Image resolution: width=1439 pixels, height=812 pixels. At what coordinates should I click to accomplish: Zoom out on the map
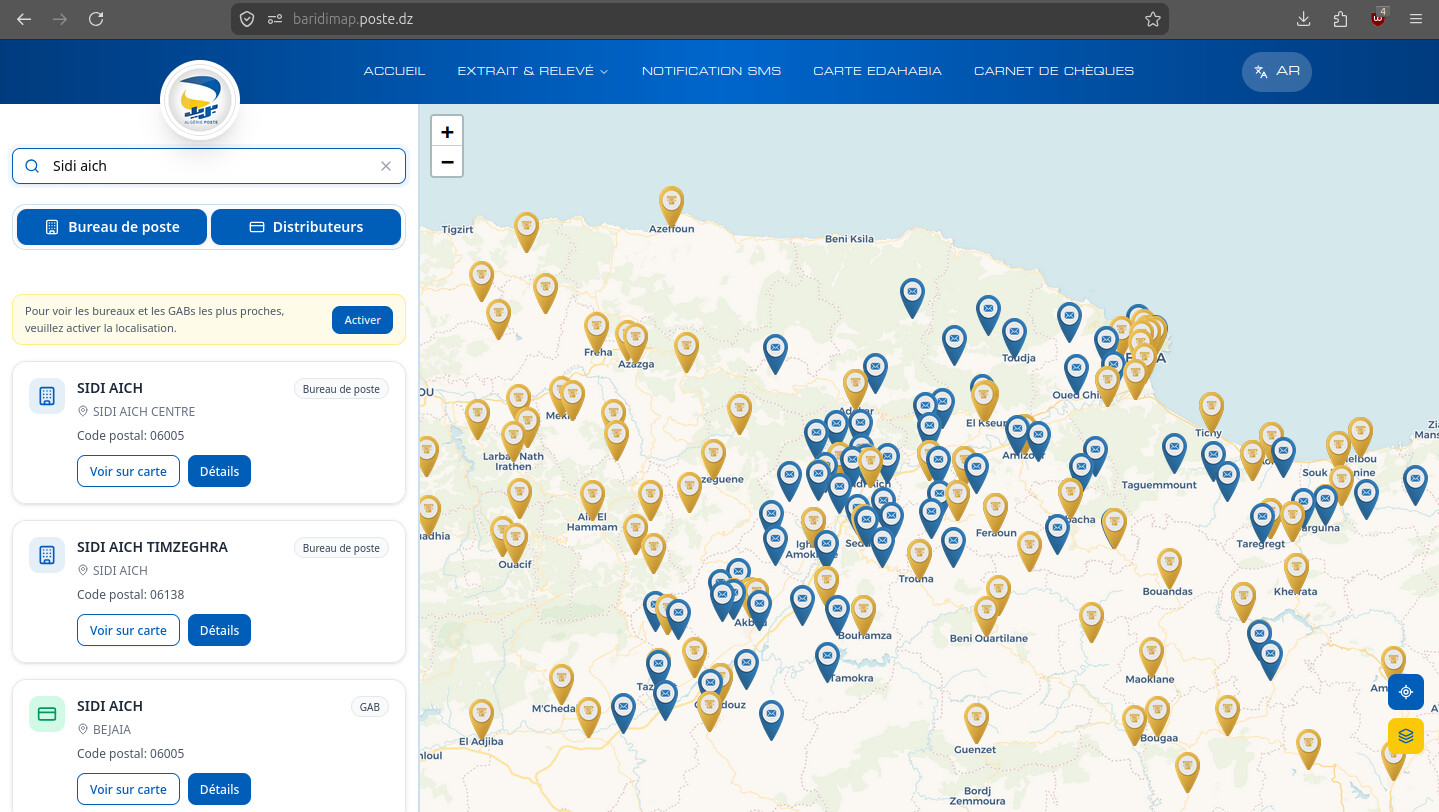coord(447,162)
